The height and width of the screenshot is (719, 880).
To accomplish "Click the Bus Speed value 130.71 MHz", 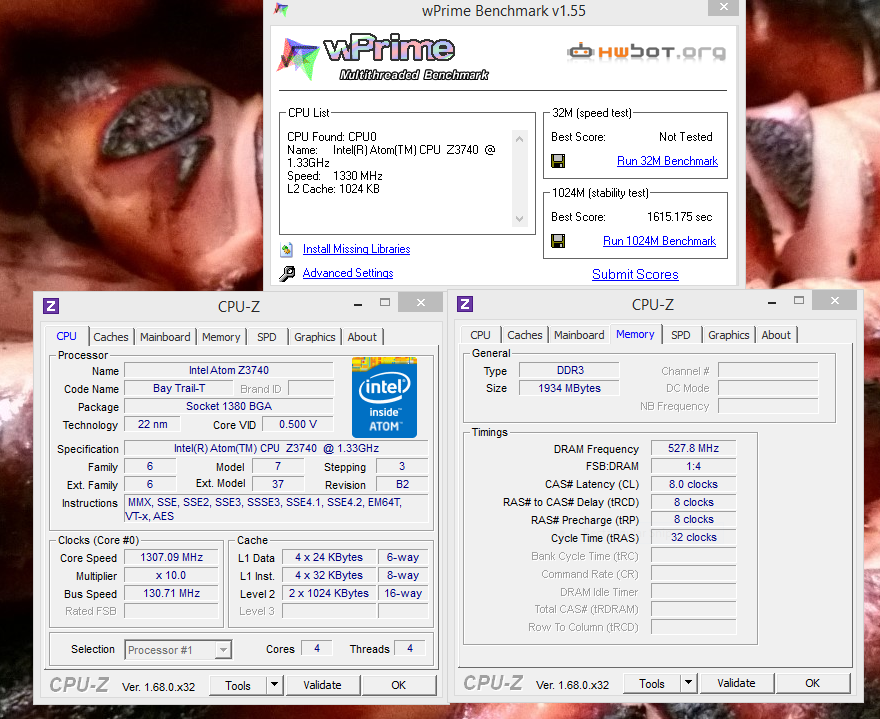I will click(x=171, y=593).
